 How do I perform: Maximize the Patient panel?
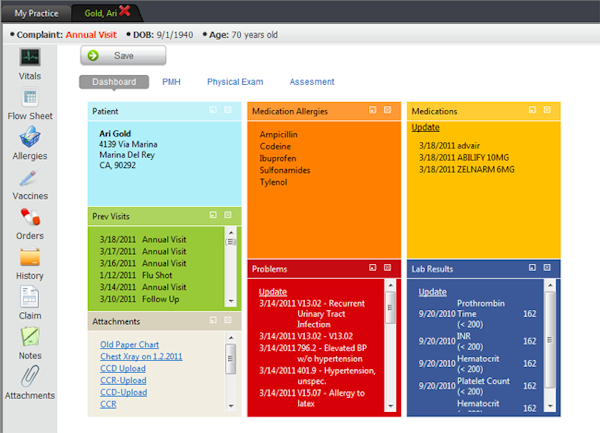(213, 110)
